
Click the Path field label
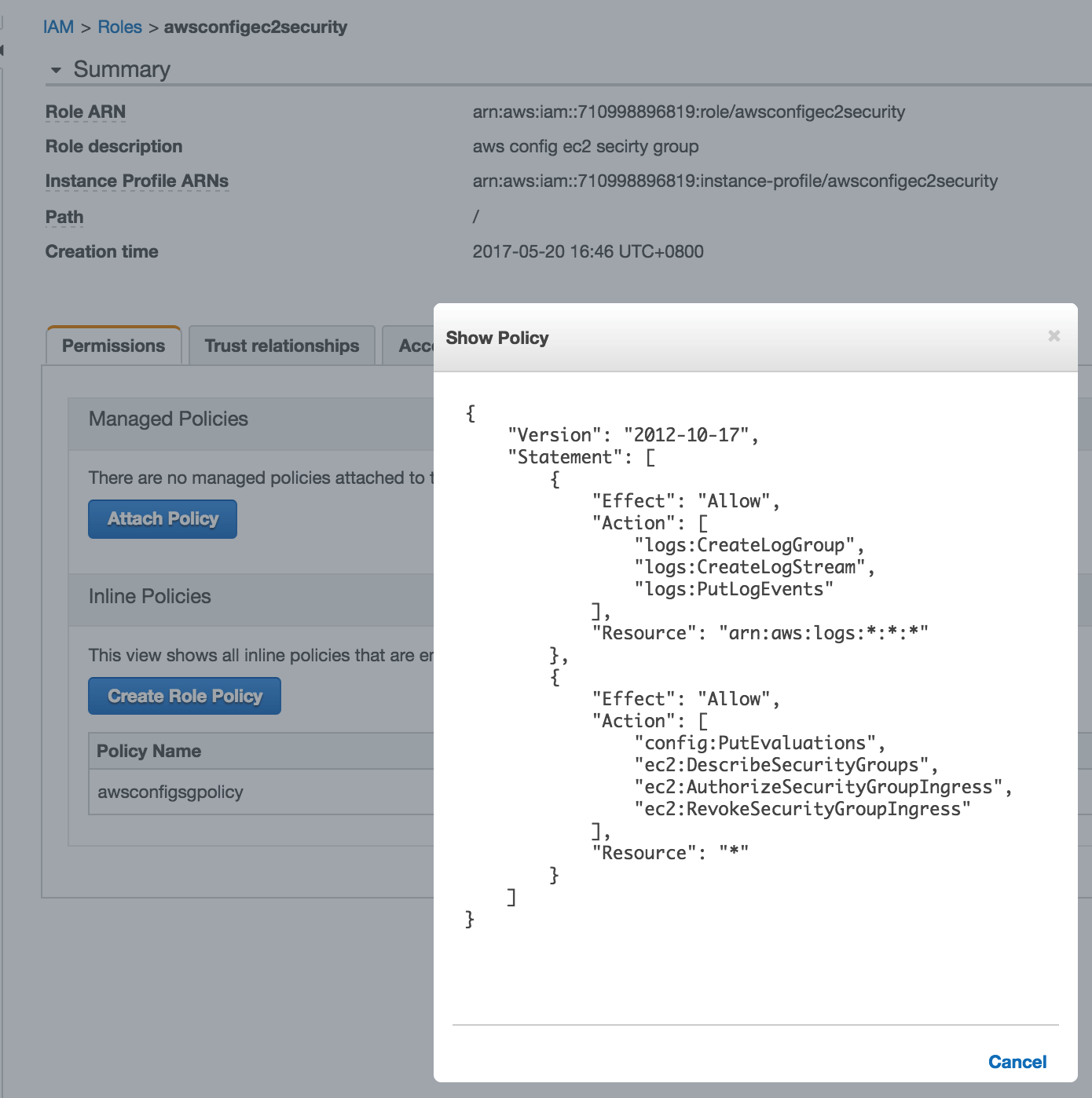[64, 217]
